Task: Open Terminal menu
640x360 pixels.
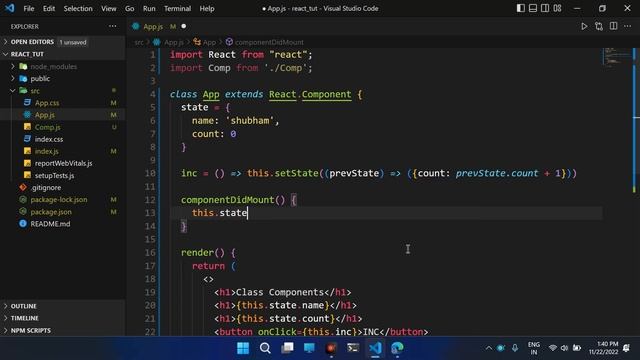Action: pos(177,8)
